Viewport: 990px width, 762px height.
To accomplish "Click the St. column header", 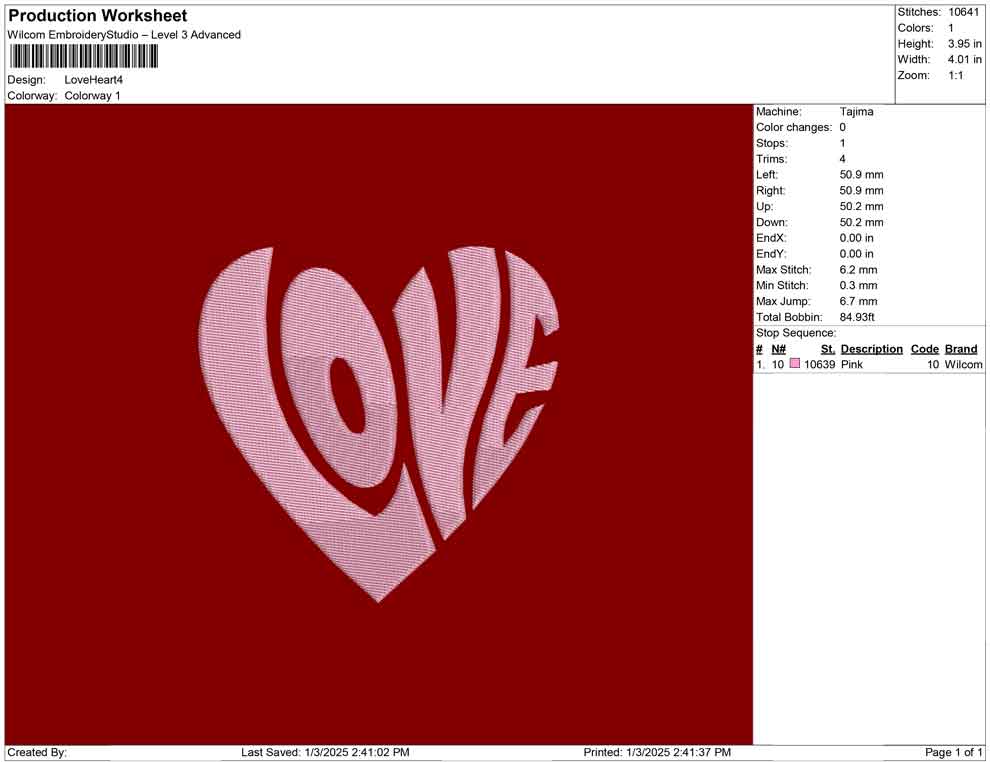I will click(826, 348).
